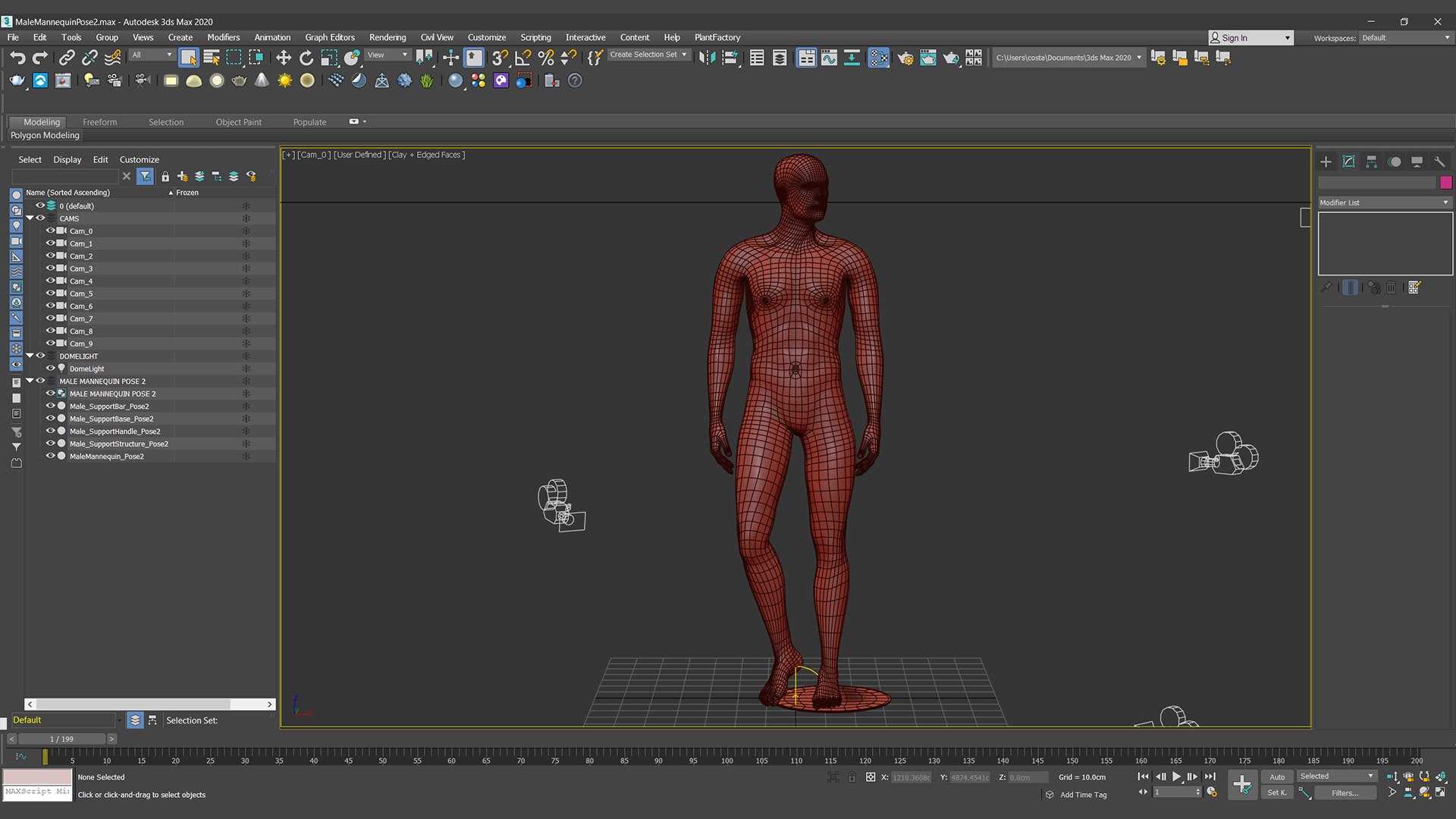Viewport: 1456px width, 819px height.
Task: Open the Modifiers menu
Action: [223, 37]
